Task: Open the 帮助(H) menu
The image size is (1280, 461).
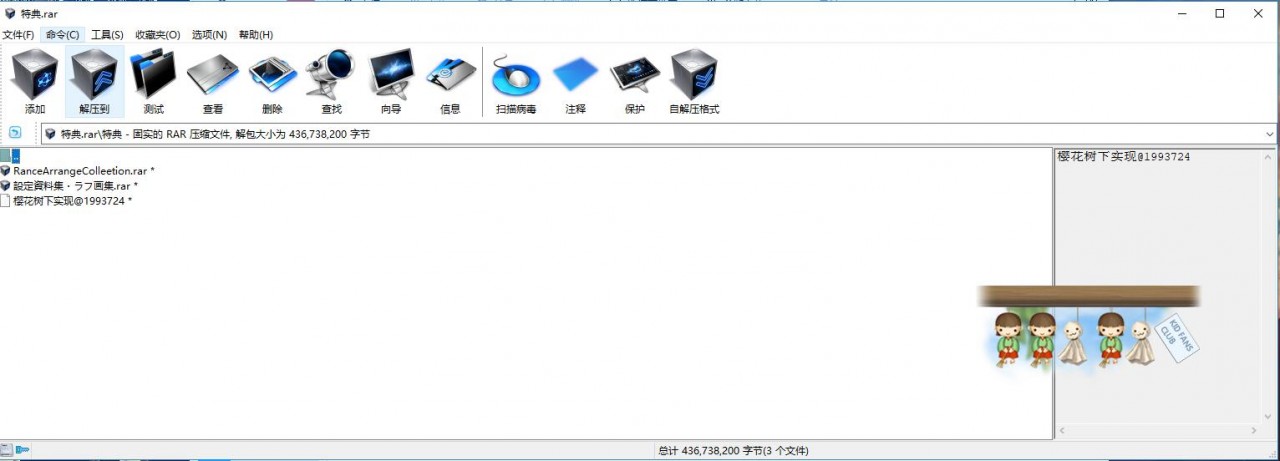Action: click(255, 34)
